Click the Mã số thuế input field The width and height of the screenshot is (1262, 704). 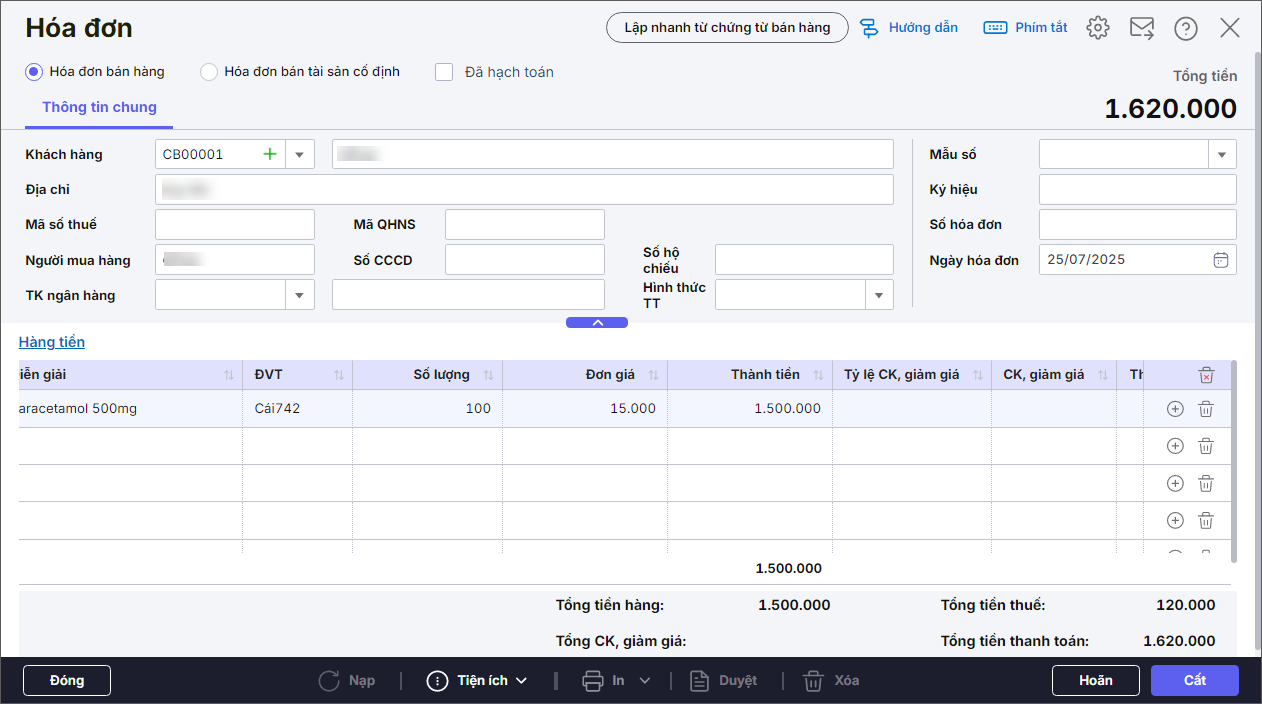click(235, 225)
